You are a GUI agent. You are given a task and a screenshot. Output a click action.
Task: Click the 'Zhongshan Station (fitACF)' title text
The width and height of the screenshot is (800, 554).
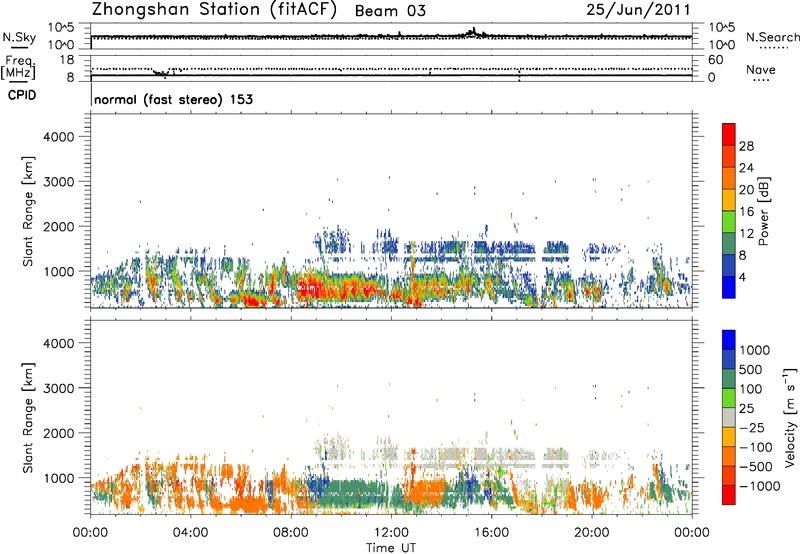(214, 10)
